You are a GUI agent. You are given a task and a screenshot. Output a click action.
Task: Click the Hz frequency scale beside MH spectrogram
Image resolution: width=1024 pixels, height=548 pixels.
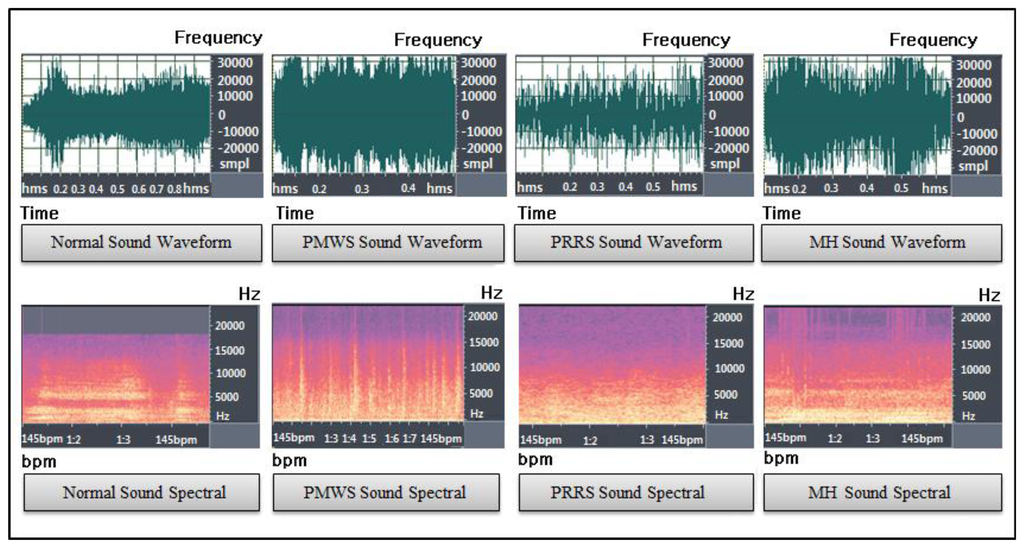coord(976,365)
